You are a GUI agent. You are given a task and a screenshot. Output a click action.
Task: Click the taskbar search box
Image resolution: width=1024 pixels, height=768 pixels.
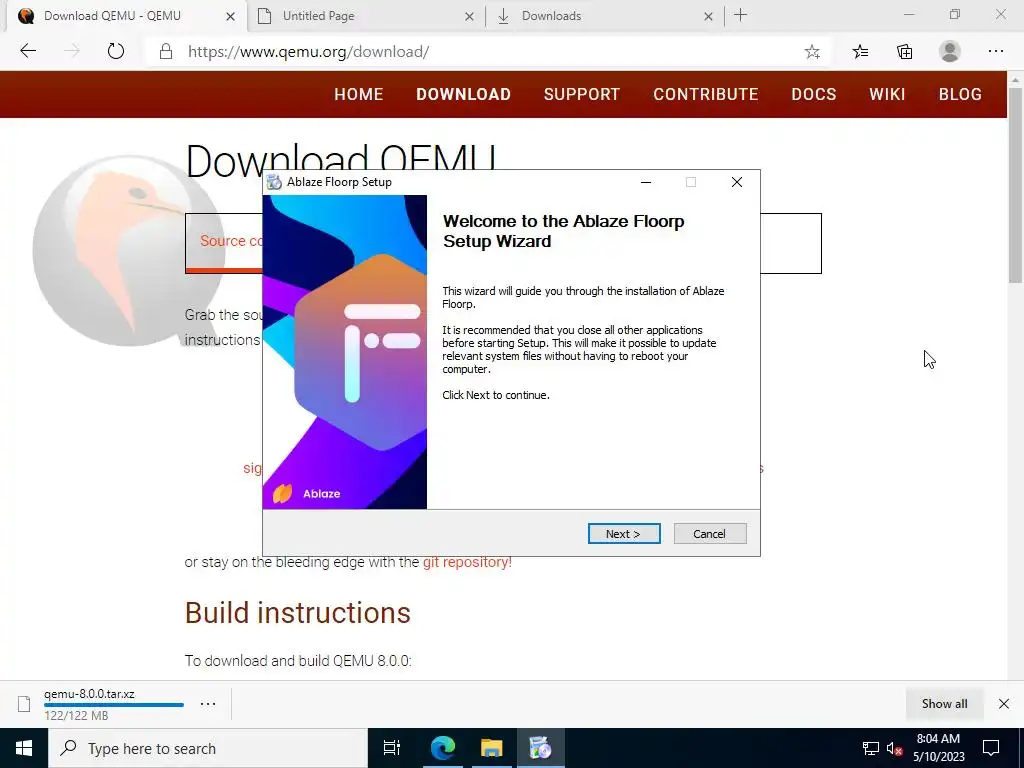(x=208, y=748)
